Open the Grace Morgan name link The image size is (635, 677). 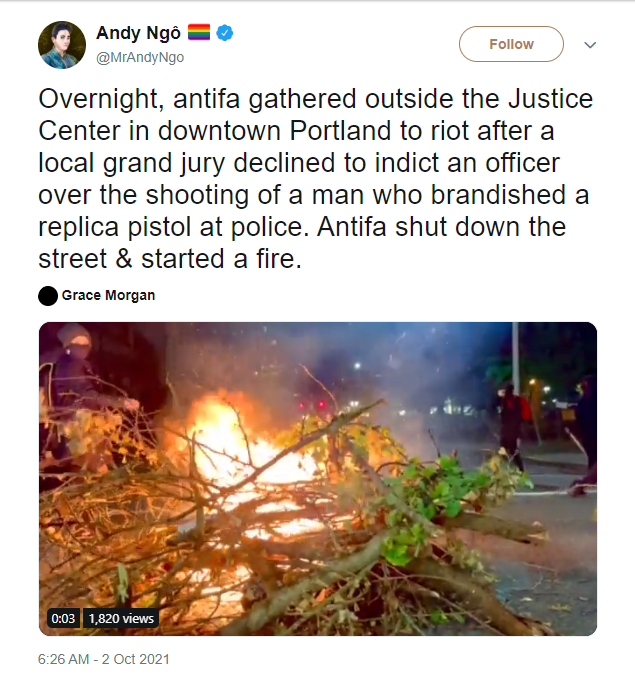(x=108, y=295)
